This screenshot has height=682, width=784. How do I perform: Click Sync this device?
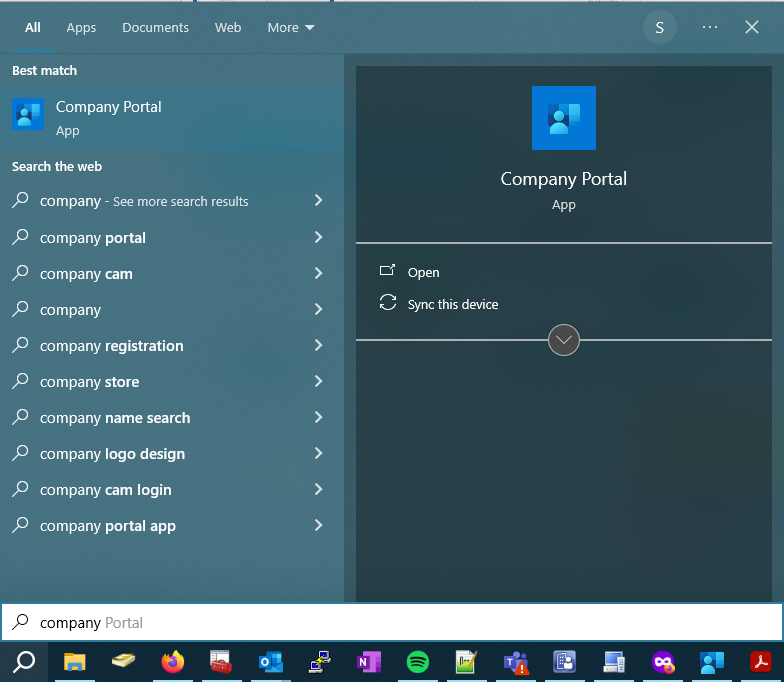(452, 304)
